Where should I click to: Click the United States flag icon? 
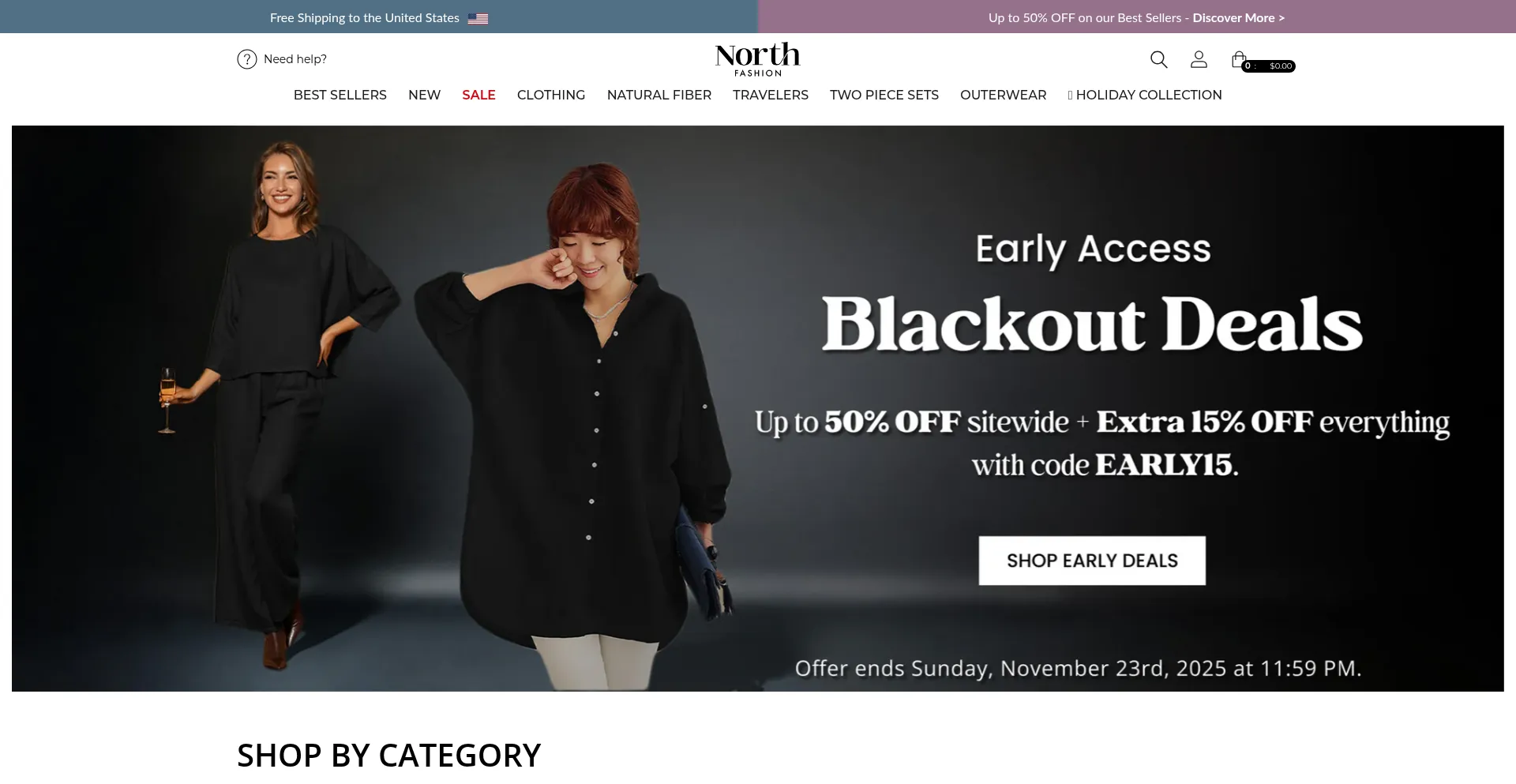click(478, 18)
